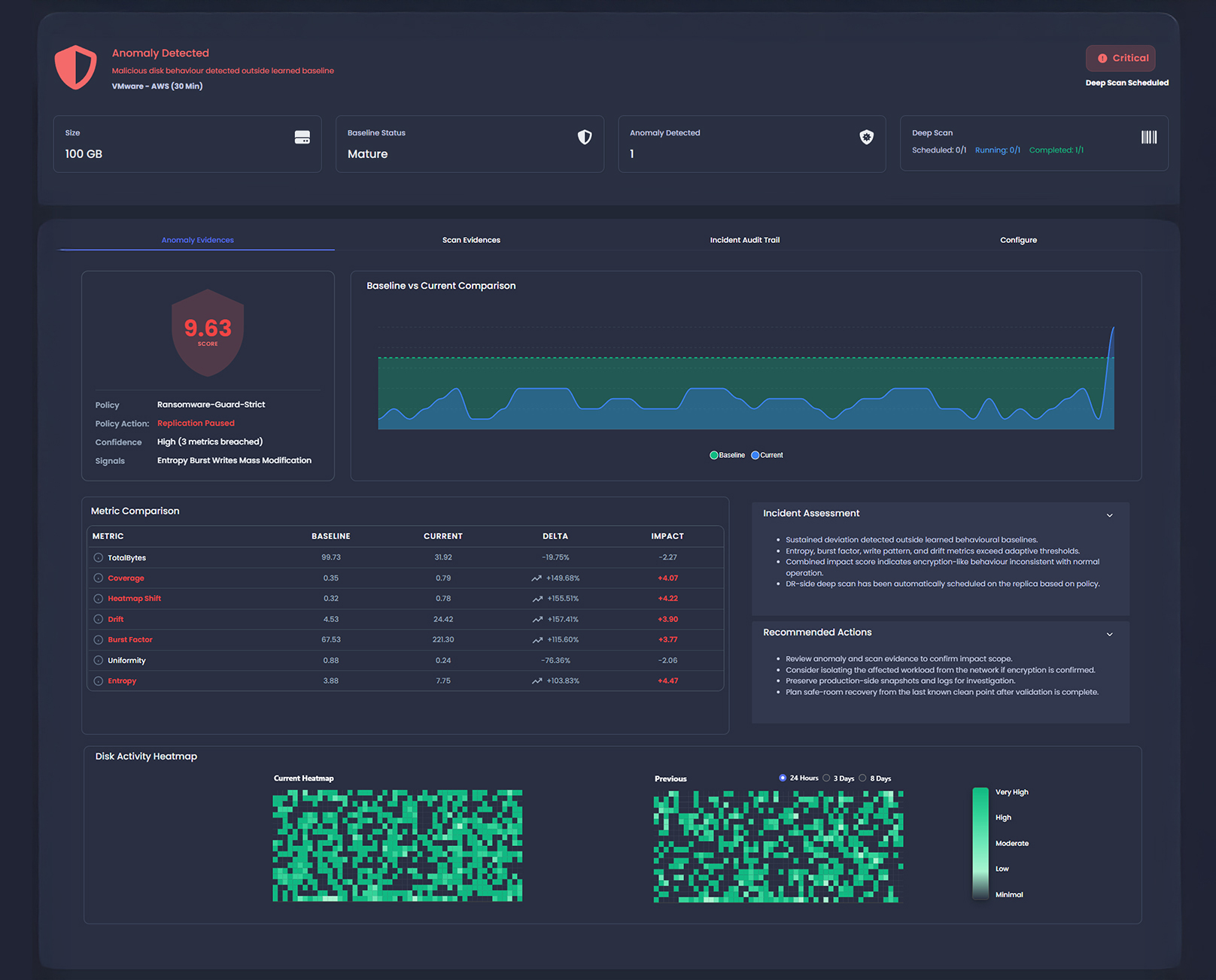Viewport: 1216px width, 980px height.
Task: Collapse the Recommended Actions panel
Action: (1110, 634)
